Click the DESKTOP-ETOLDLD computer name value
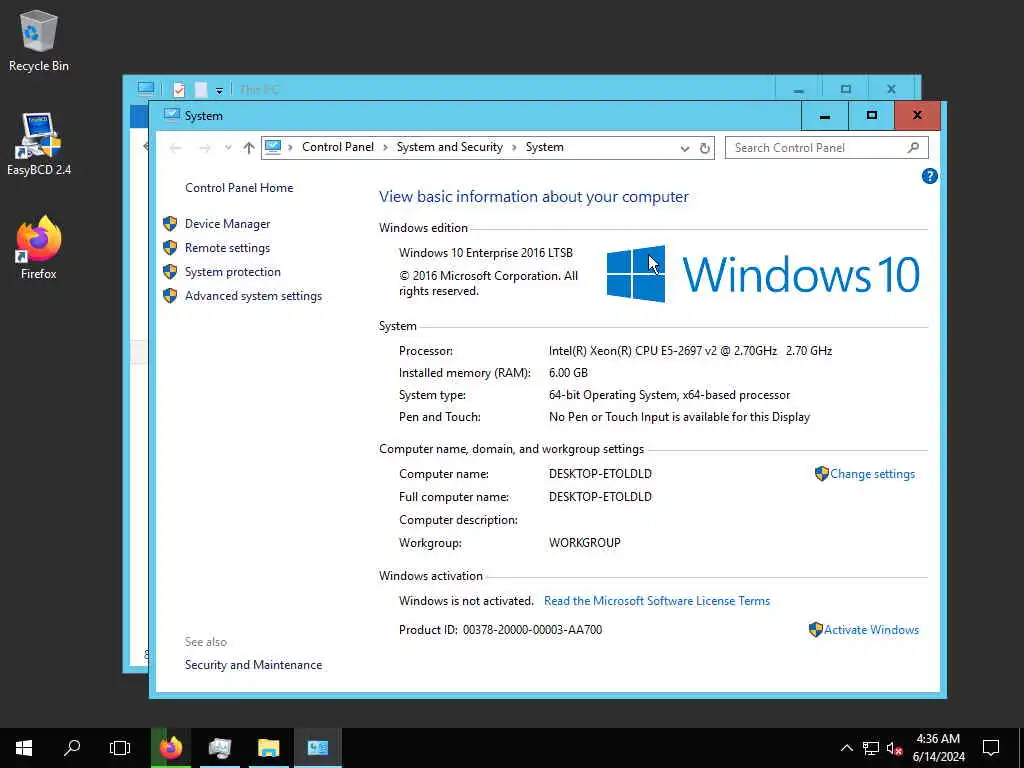This screenshot has height=768, width=1024. 600,474
